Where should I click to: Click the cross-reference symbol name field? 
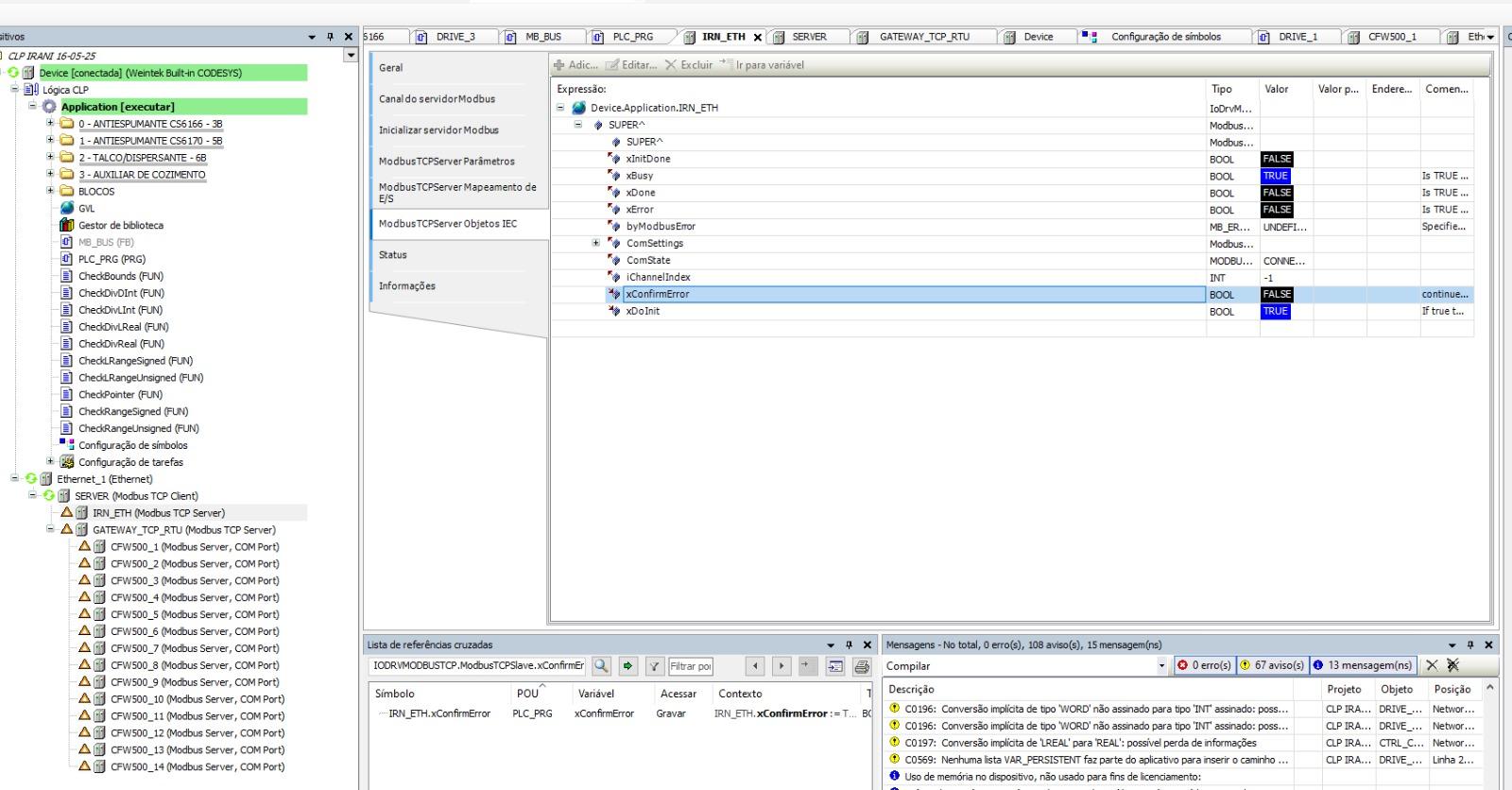477,666
